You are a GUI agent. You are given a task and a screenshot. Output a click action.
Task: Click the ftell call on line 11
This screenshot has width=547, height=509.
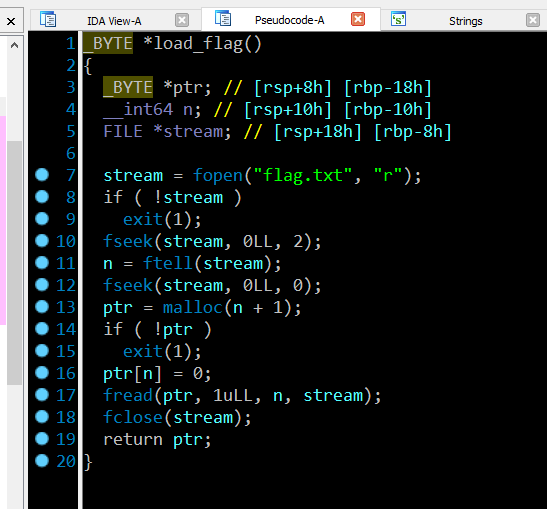168,263
